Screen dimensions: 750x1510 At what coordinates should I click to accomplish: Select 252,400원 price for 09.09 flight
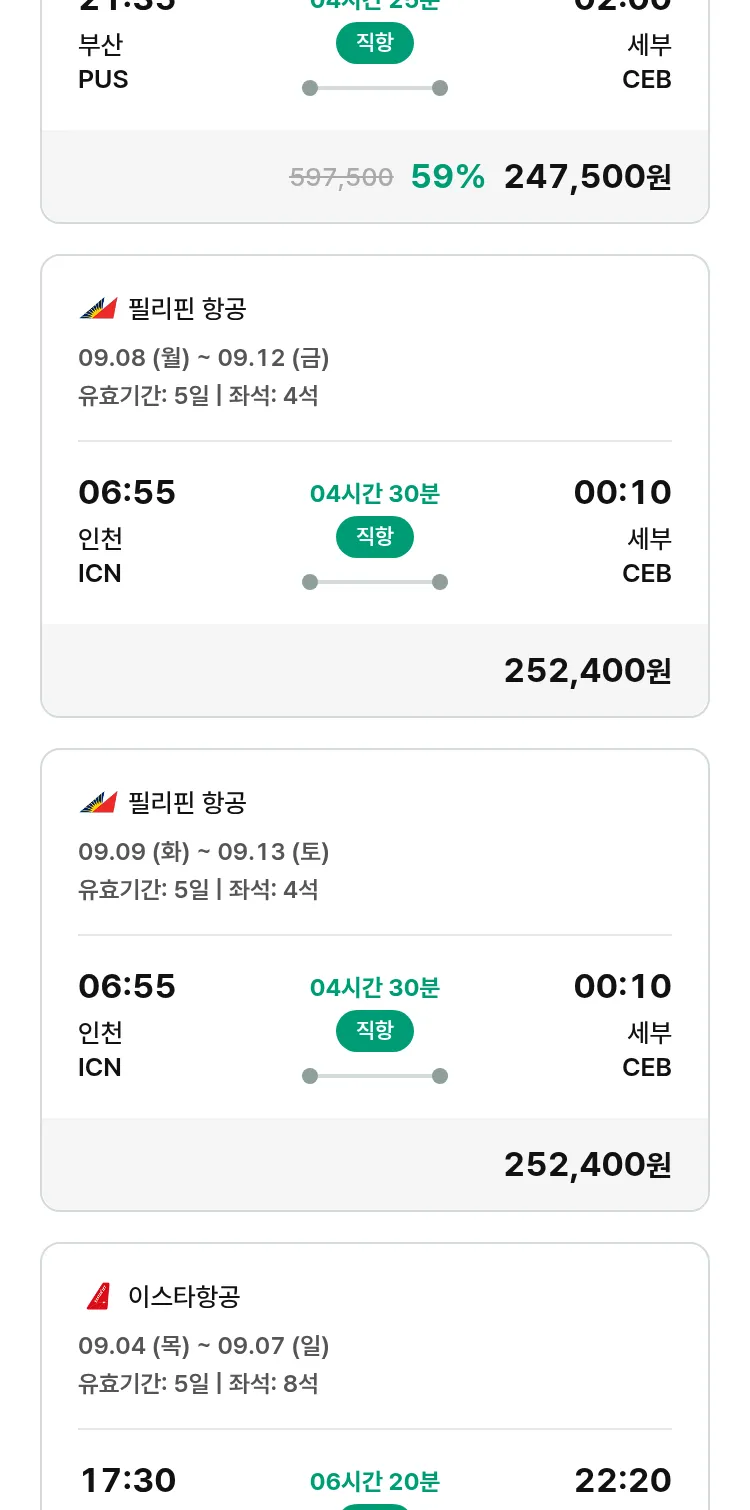[x=587, y=1165]
